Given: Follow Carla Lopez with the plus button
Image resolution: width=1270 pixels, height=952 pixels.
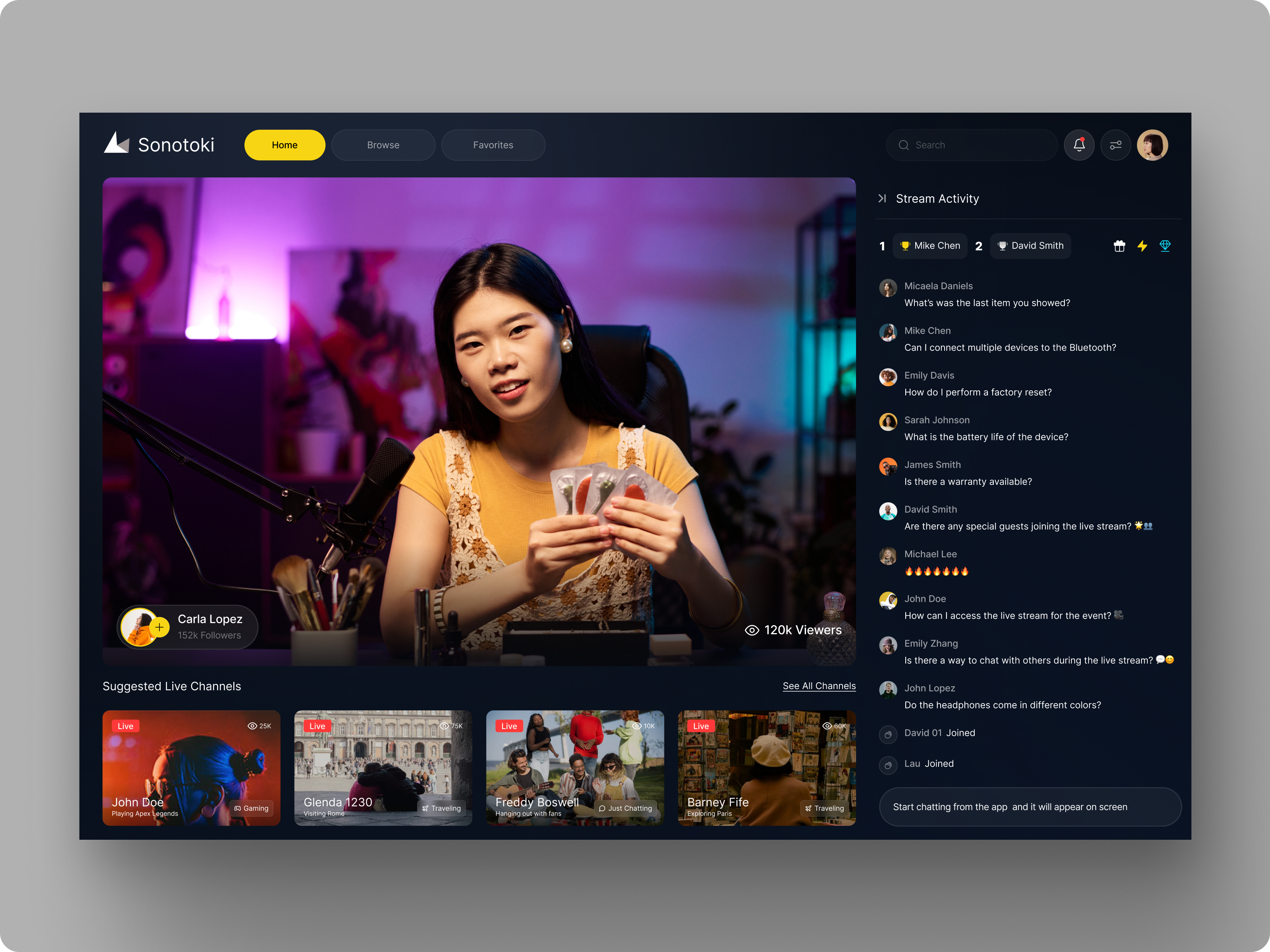Looking at the screenshot, I should [160, 627].
